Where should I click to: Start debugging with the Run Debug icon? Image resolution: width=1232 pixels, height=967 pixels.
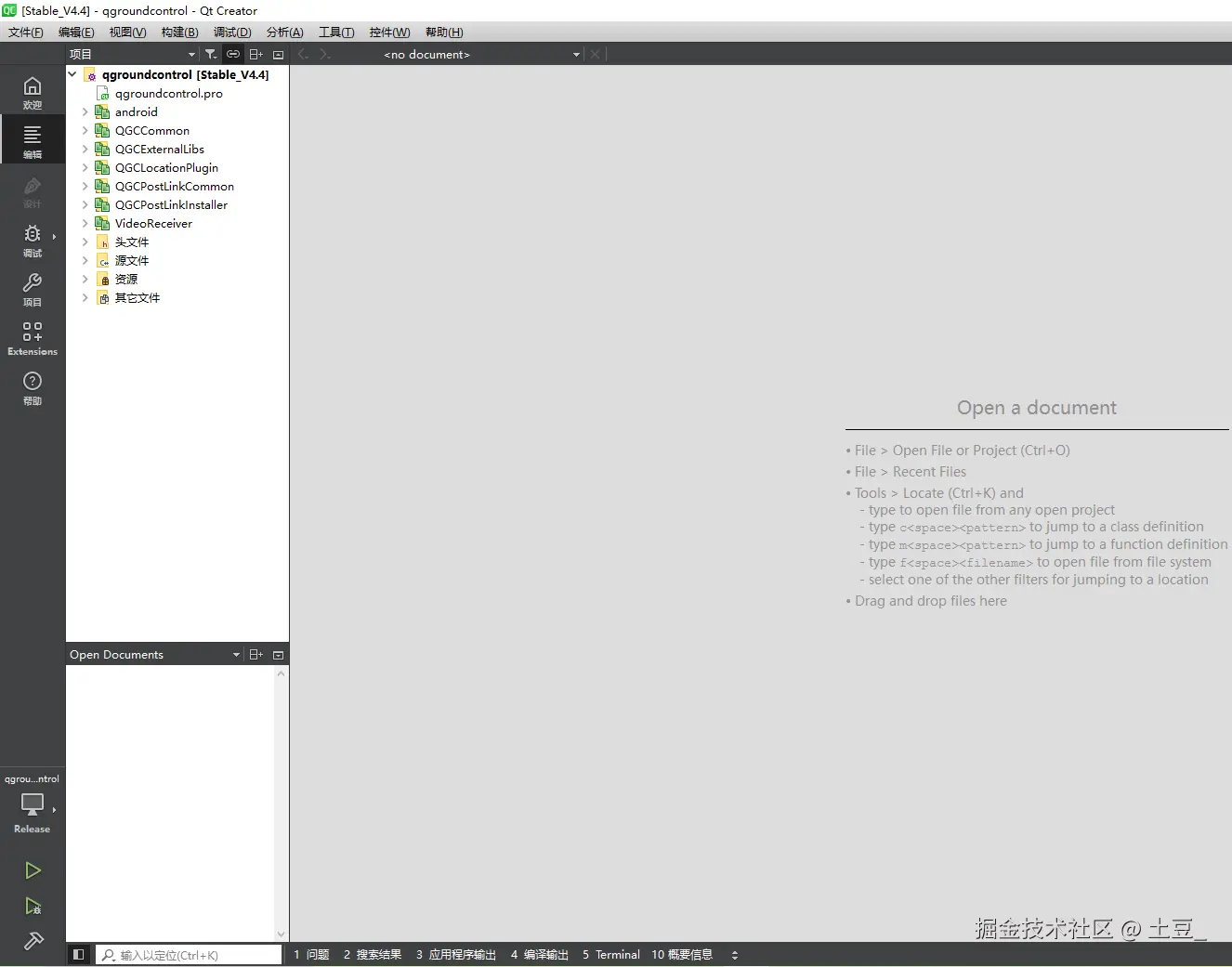(33, 906)
